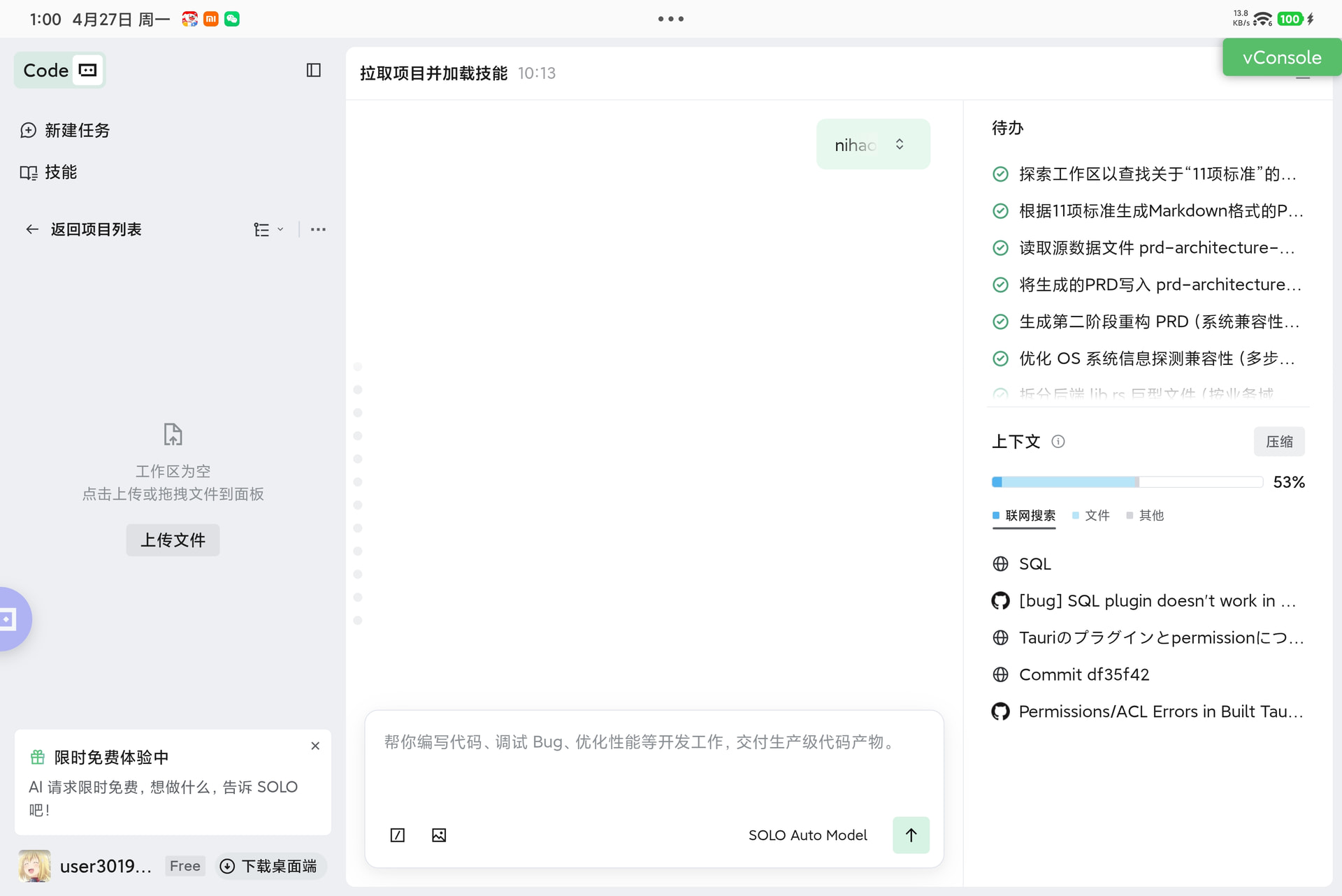The width and height of the screenshot is (1342, 896).
Task: Switch to the 其他 tab
Action: [x=1145, y=516]
